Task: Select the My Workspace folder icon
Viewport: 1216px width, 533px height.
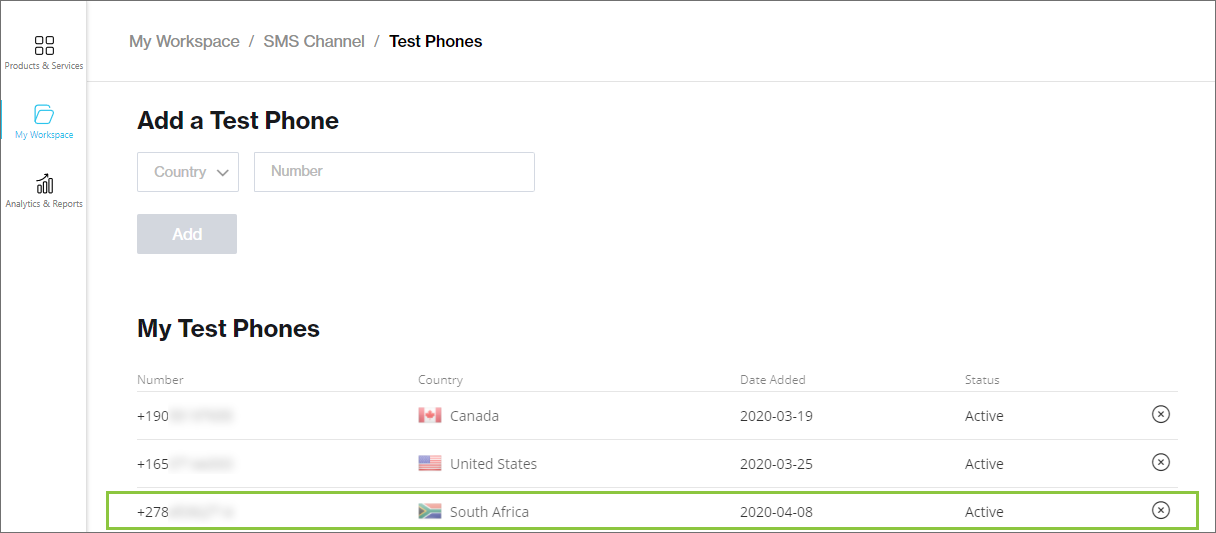Action: [x=44, y=114]
